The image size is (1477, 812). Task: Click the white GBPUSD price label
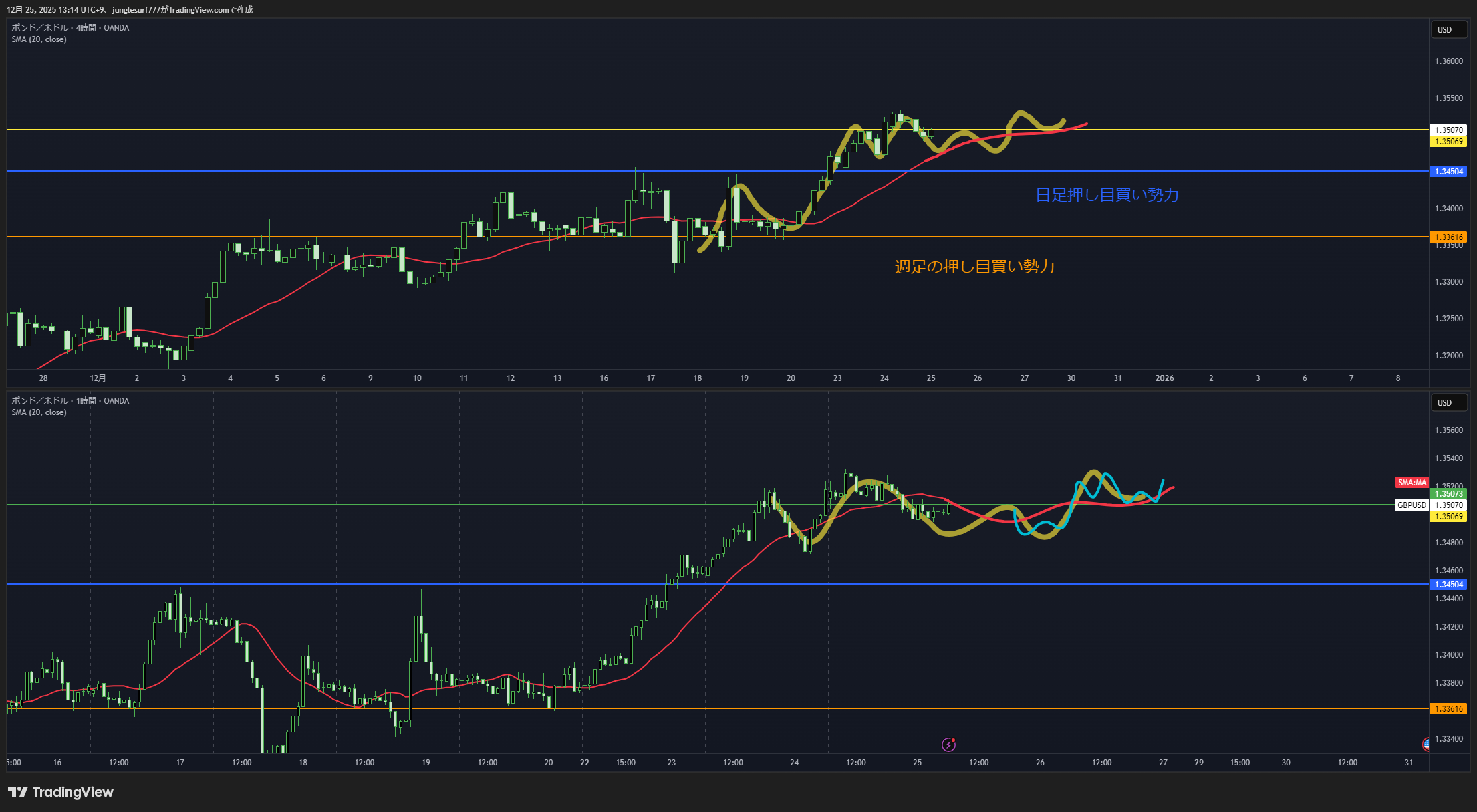(x=1412, y=505)
